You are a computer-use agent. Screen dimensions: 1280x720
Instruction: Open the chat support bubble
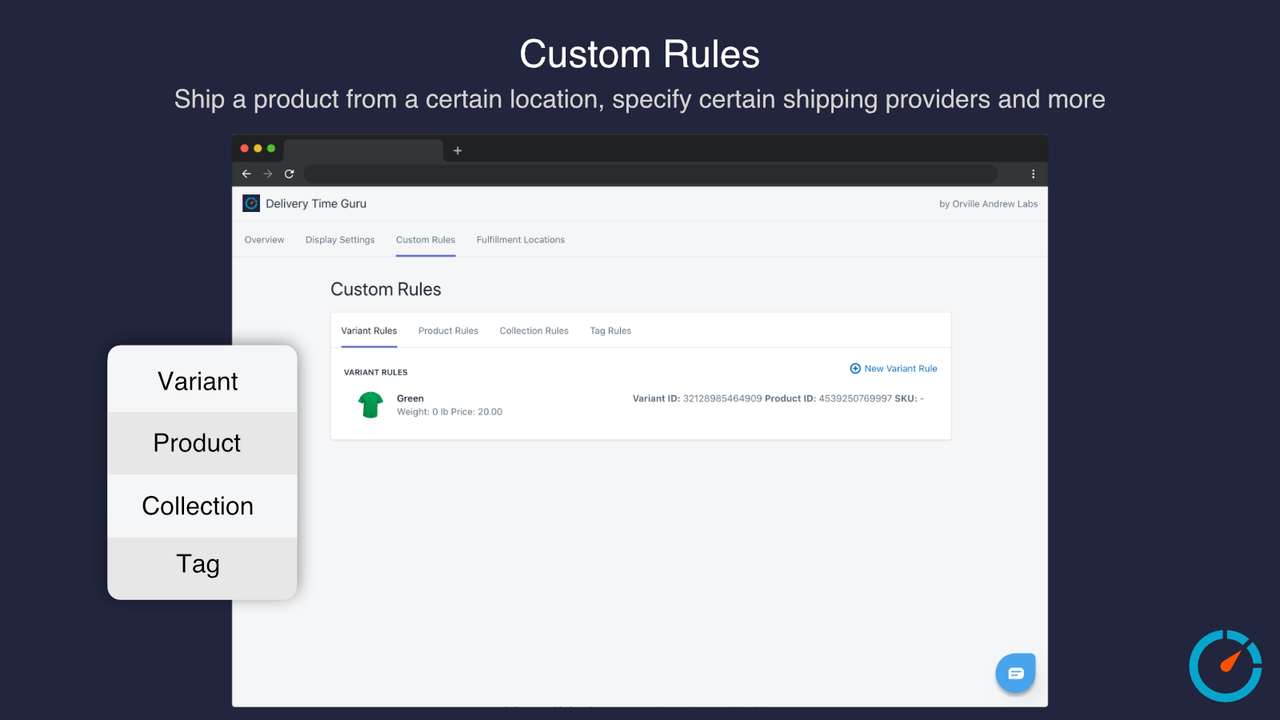[x=1015, y=673]
